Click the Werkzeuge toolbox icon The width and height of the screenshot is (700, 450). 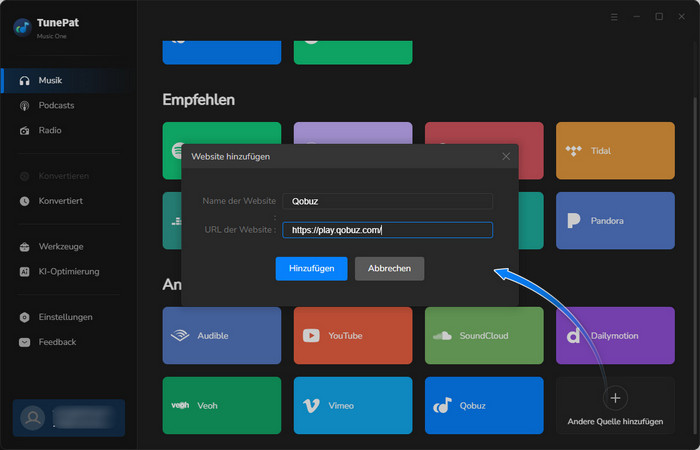[x=25, y=247]
